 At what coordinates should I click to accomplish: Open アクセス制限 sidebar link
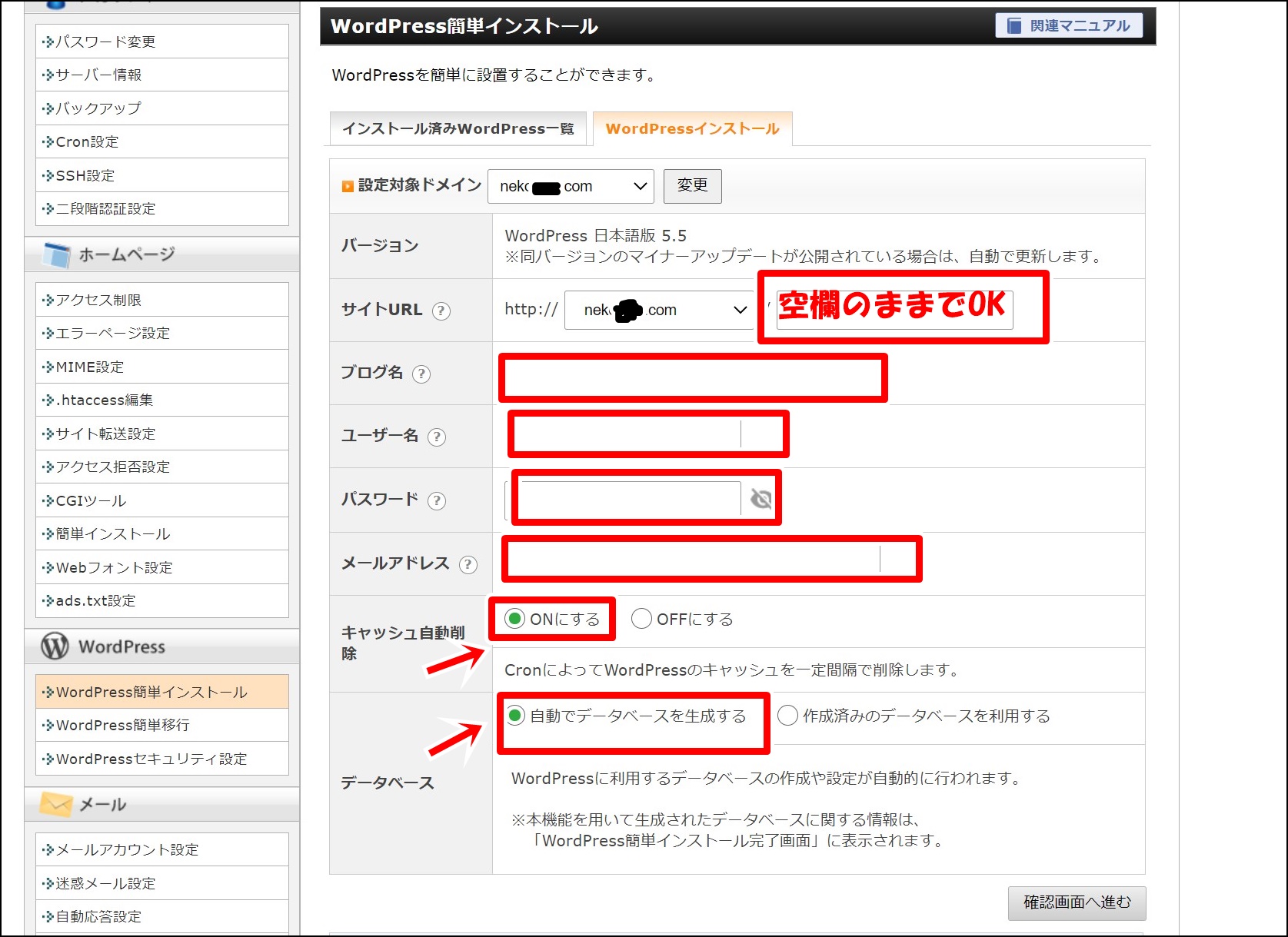pyautogui.click(x=162, y=300)
